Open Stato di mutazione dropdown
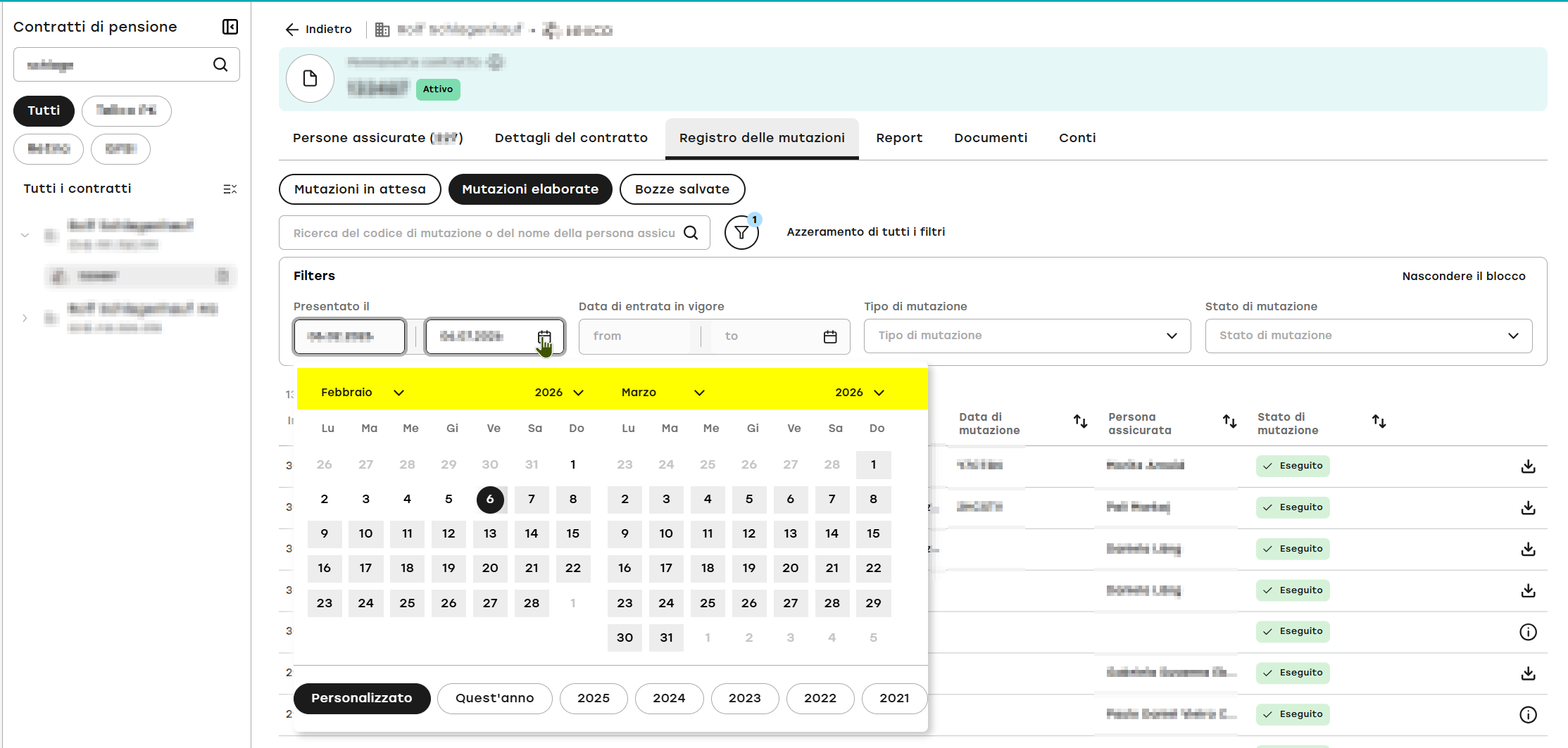This screenshot has height=748, width=1568. click(x=1369, y=336)
